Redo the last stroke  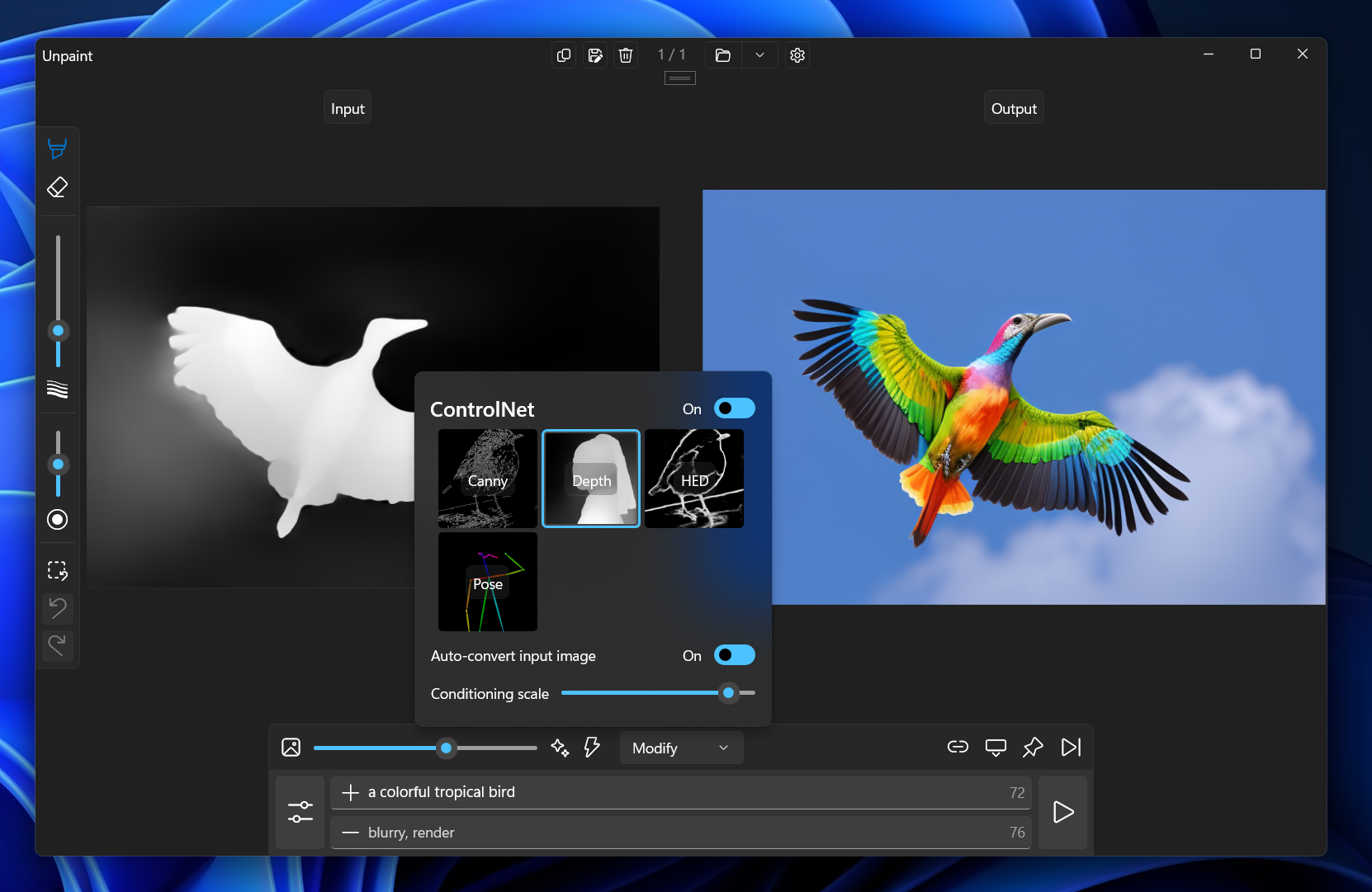pyautogui.click(x=57, y=645)
